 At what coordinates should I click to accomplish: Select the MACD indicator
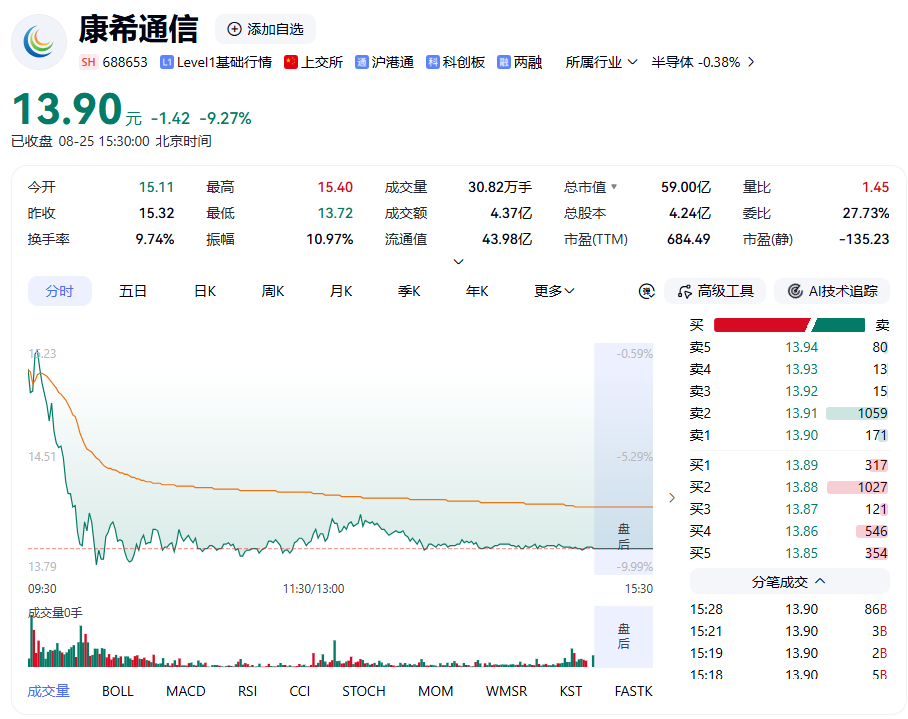[186, 691]
